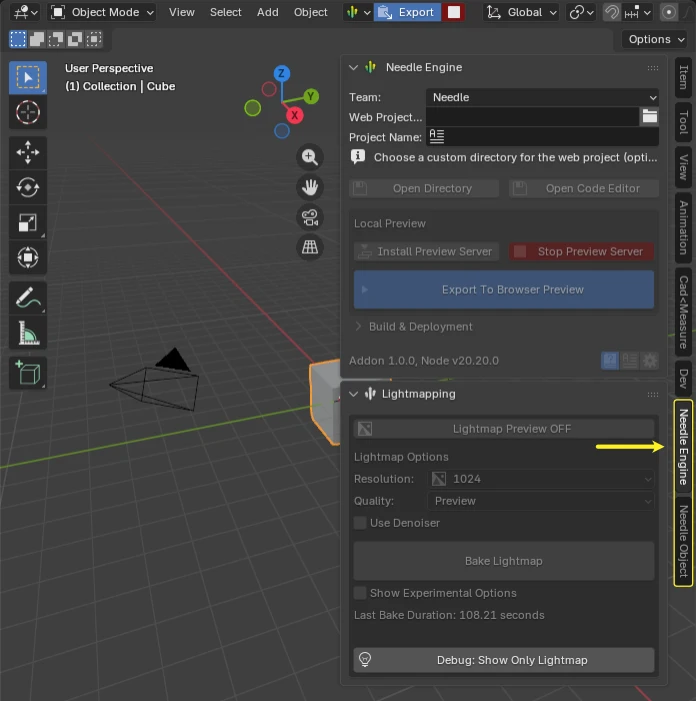Viewport: 696px width, 701px height.
Task: Select the Annotate tool
Action: [x=28, y=298]
